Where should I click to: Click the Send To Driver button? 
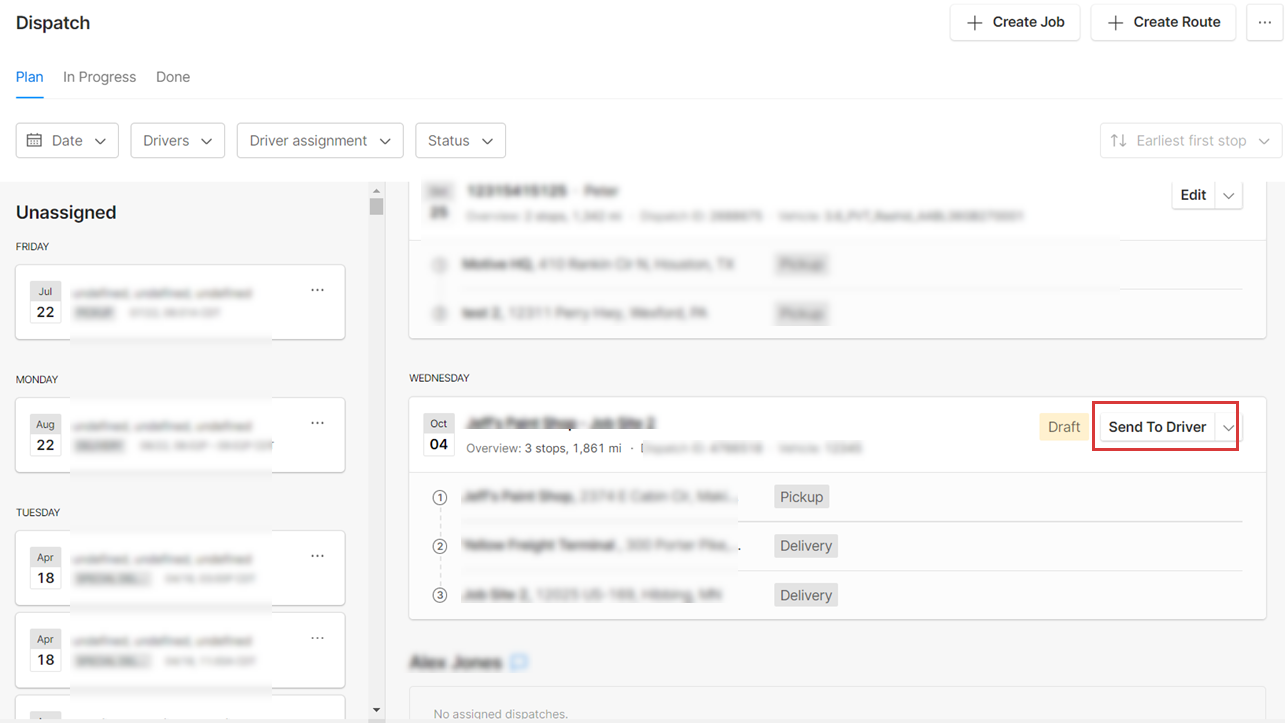1155,426
